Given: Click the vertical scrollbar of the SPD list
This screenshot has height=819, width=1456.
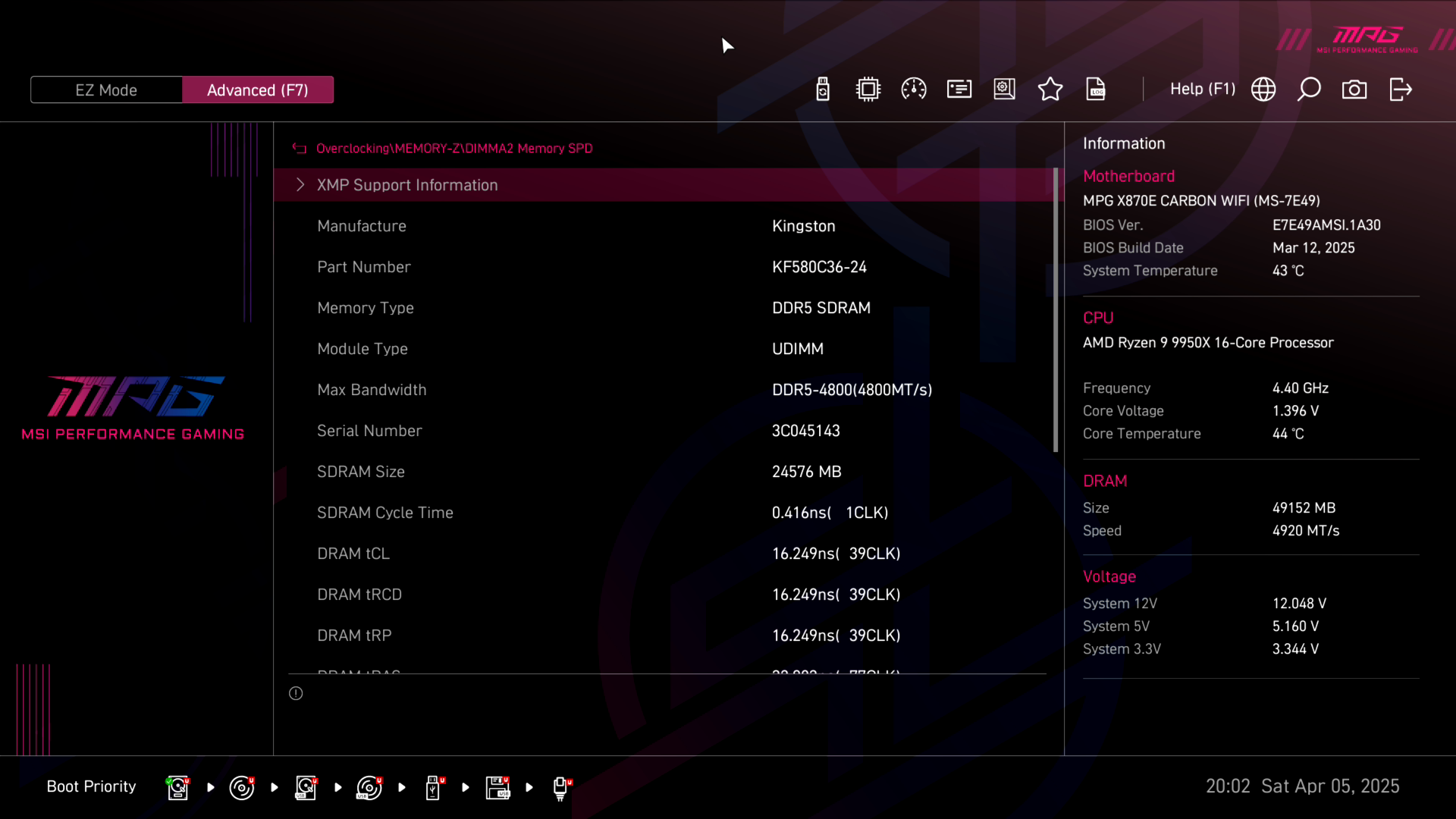Looking at the screenshot, I should click(x=1056, y=311).
